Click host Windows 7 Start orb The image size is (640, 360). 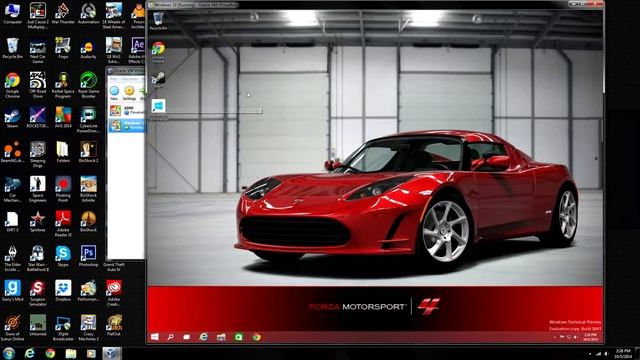pyautogui.click(x=9, y=353)
